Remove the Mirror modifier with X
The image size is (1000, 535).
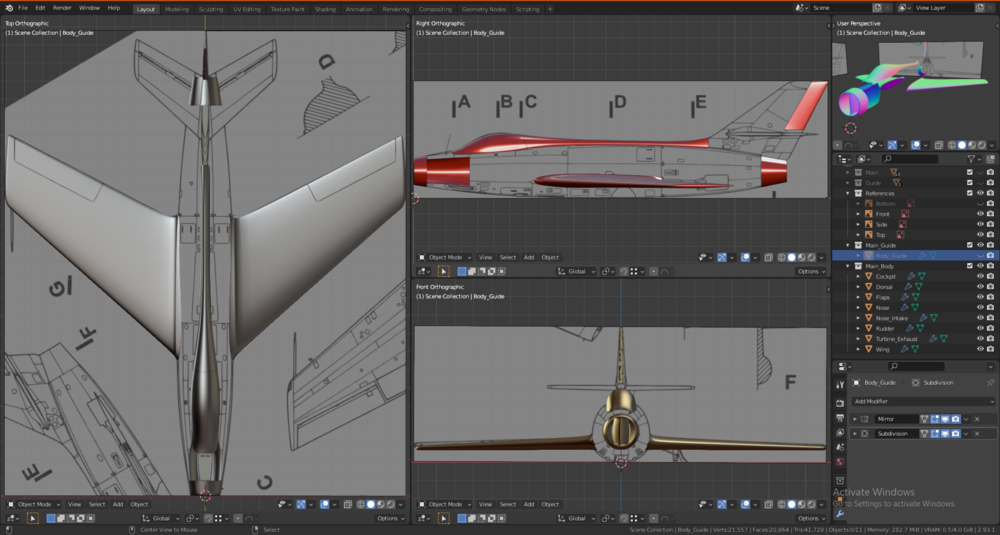point(977,419)
